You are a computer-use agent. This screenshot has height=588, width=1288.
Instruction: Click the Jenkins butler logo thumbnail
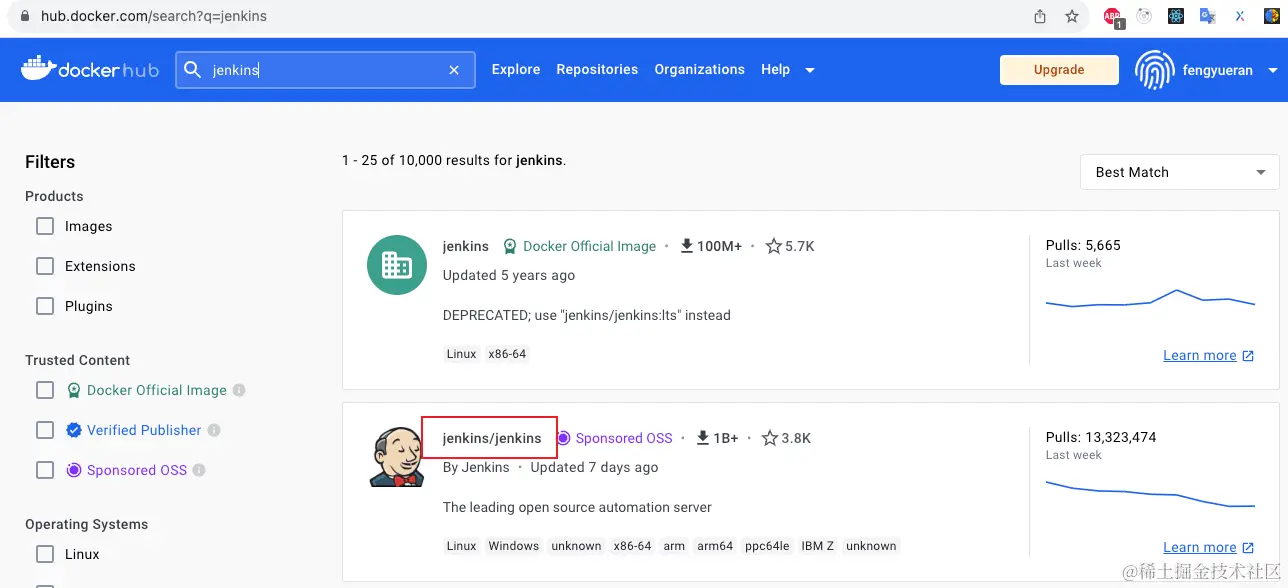pos(397,457)
